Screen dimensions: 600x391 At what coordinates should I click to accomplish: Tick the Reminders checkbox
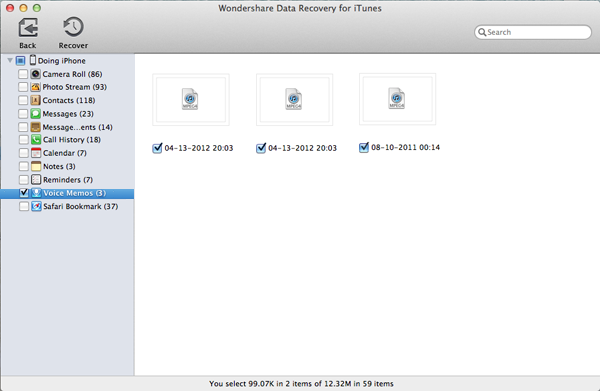click(x=23, y=180)
